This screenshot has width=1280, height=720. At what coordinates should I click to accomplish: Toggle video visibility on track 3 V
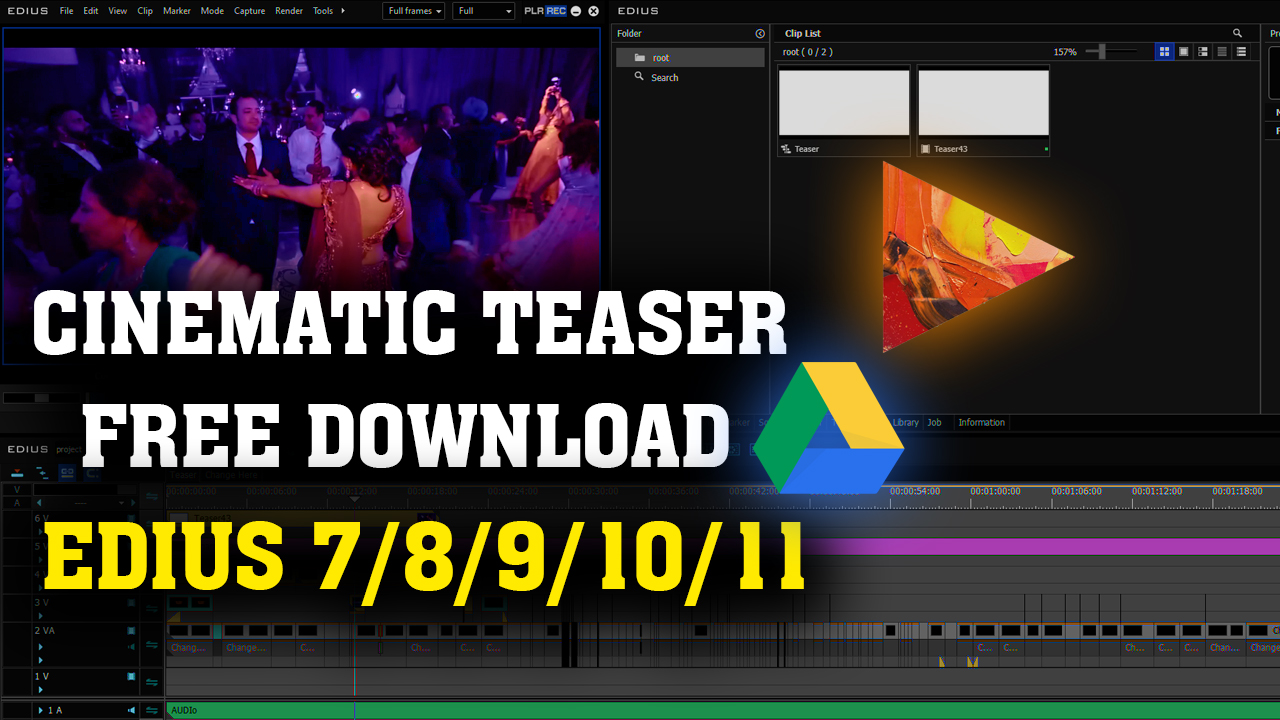[x=131, y=603]
